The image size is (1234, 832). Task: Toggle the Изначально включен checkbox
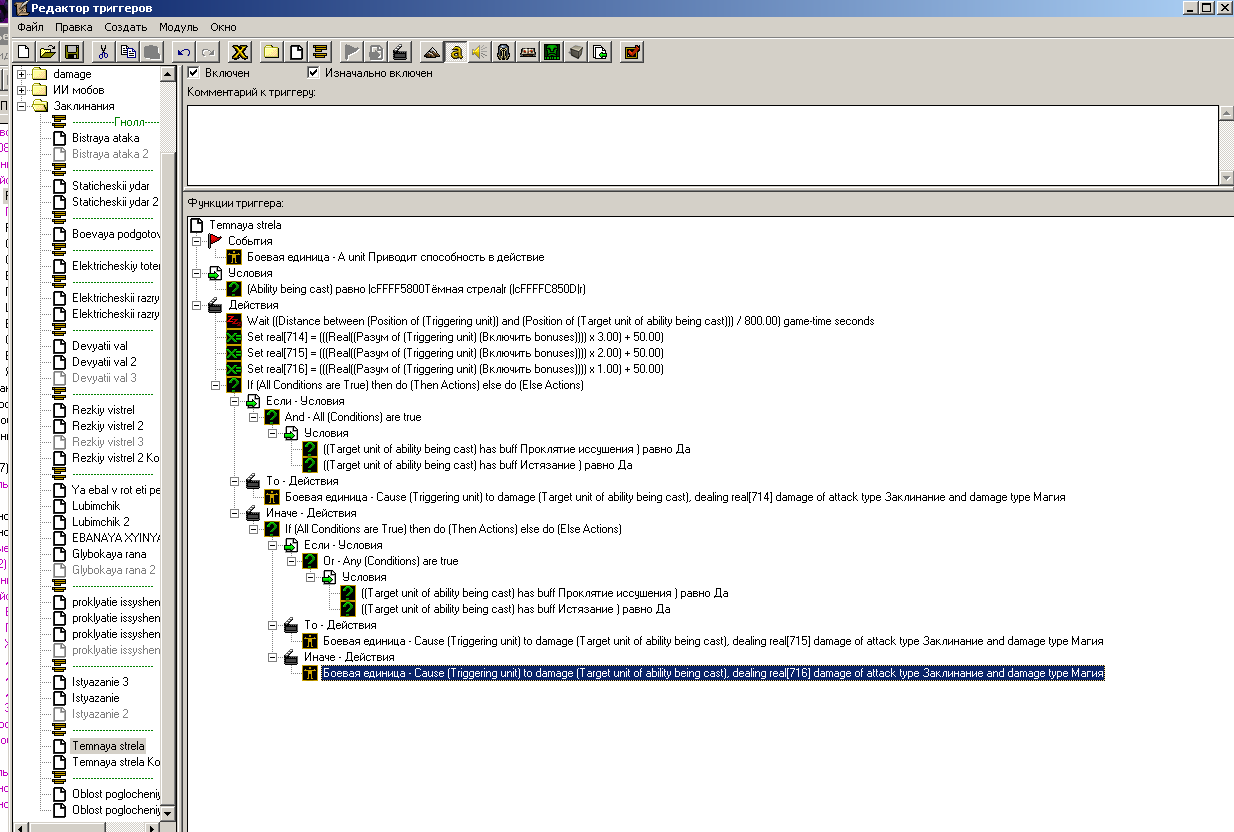[313, 73]
